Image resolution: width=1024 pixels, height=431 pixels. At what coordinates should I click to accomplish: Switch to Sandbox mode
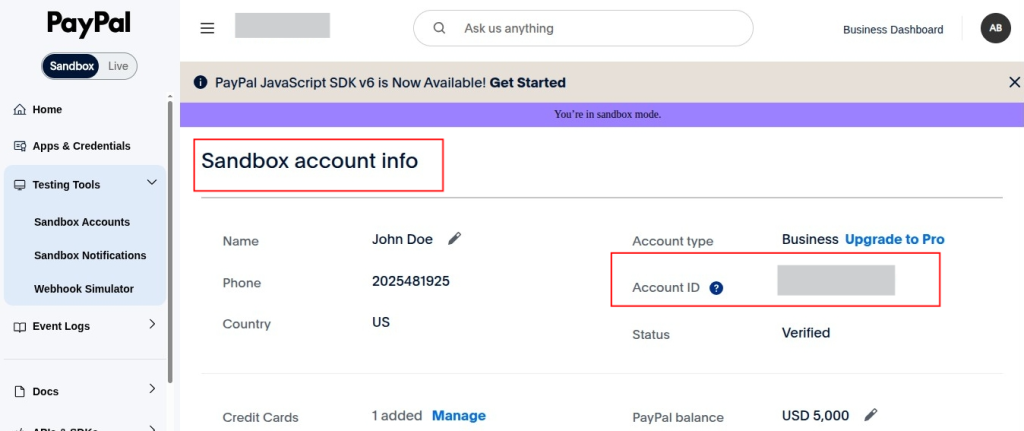(71, 66)
